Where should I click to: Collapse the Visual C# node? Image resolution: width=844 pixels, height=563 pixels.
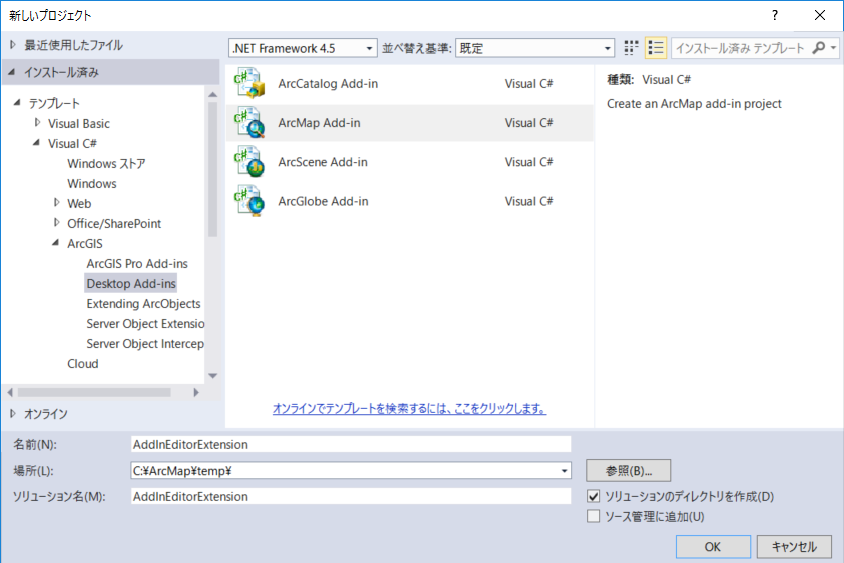click(36, 143)
